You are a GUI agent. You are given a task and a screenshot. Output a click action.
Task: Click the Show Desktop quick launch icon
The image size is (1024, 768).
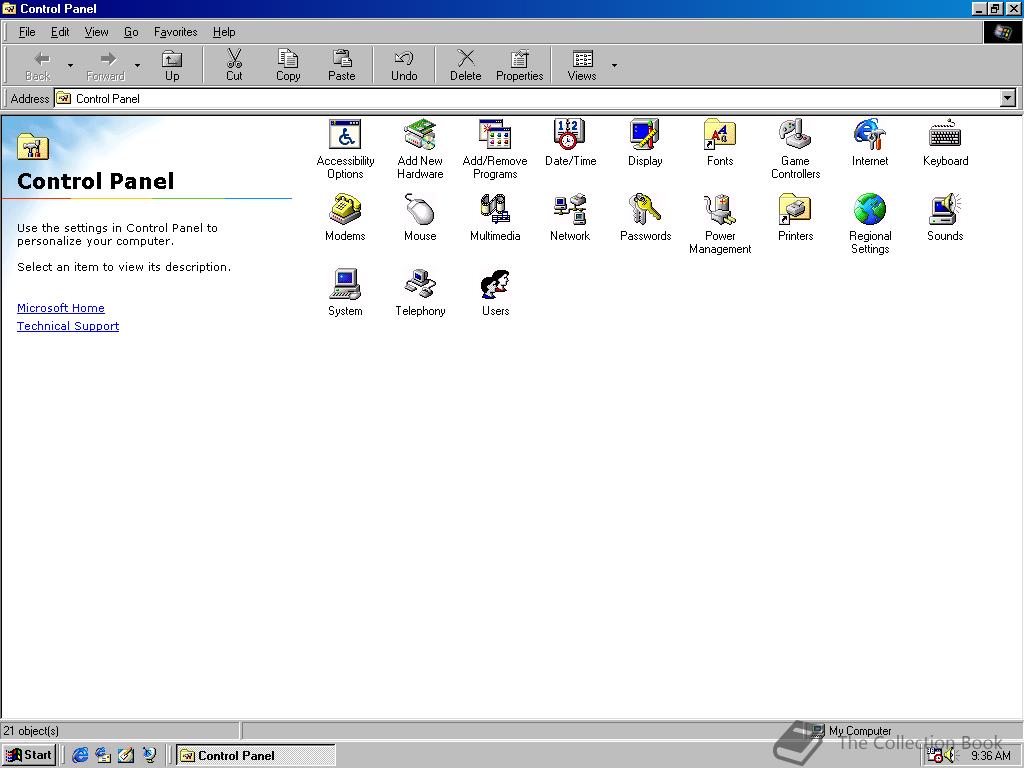pos(126,756)
